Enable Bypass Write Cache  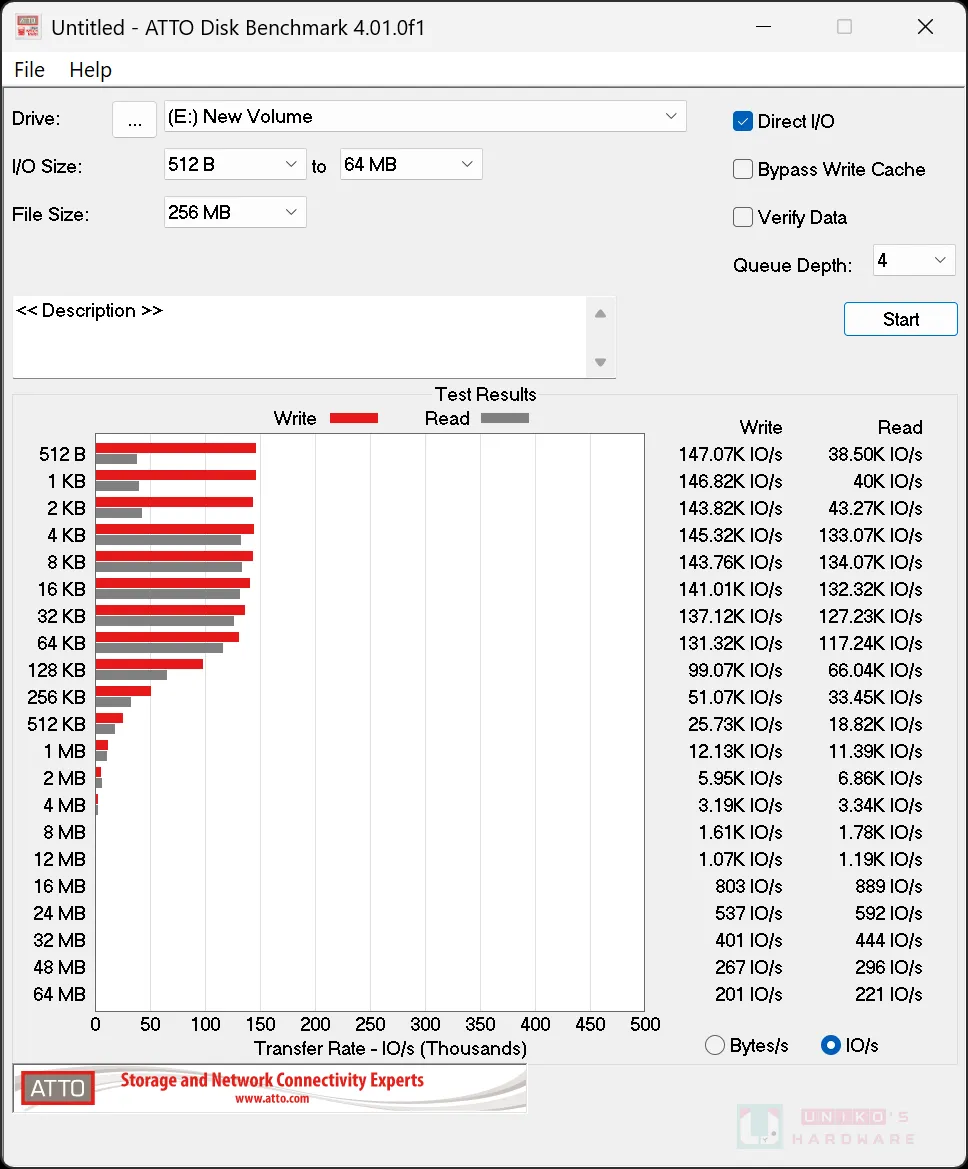pos(743,169)
